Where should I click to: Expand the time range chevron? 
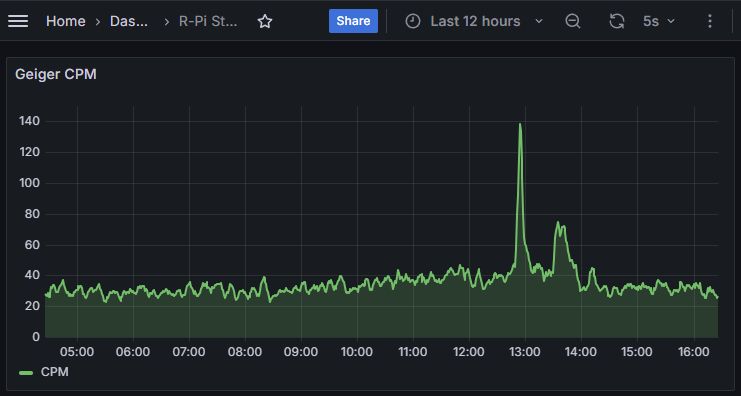[539, 21]
